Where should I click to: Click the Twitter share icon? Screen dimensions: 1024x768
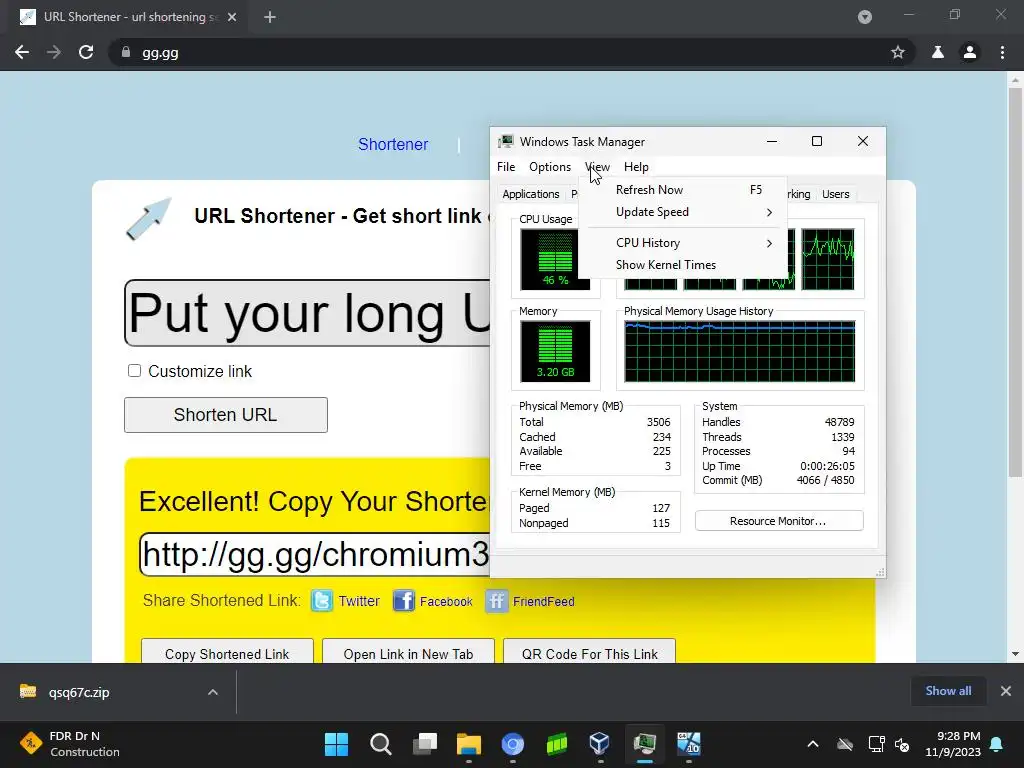point(322,601)
